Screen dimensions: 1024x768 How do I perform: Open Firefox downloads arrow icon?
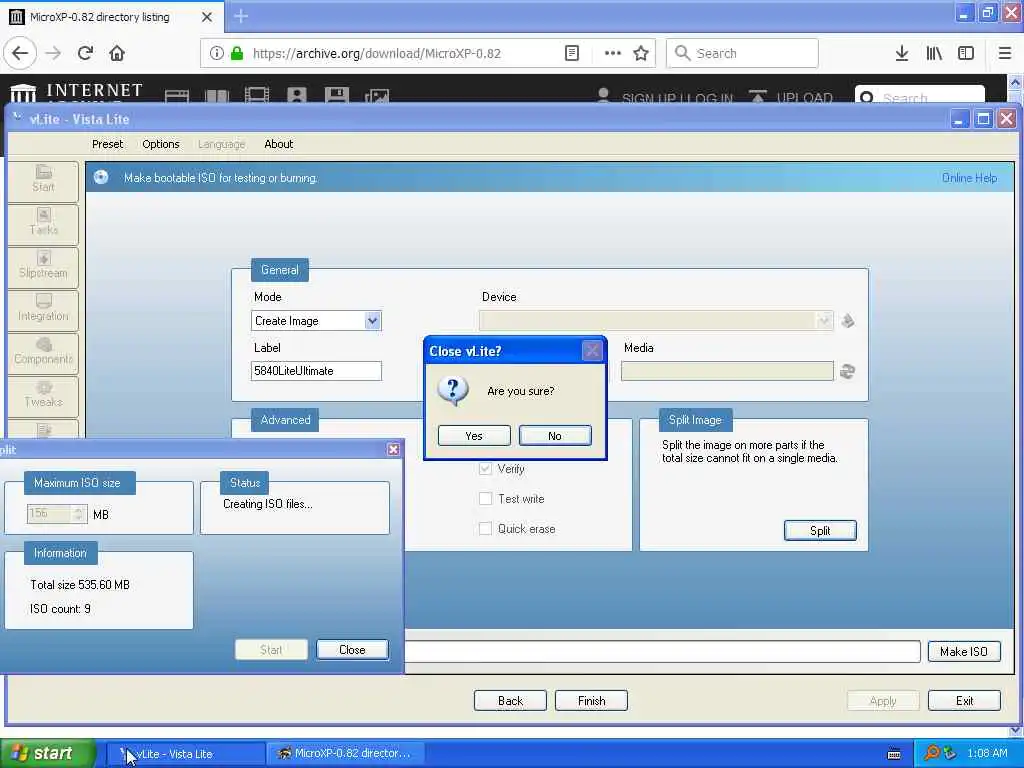(x=902, y=53)
